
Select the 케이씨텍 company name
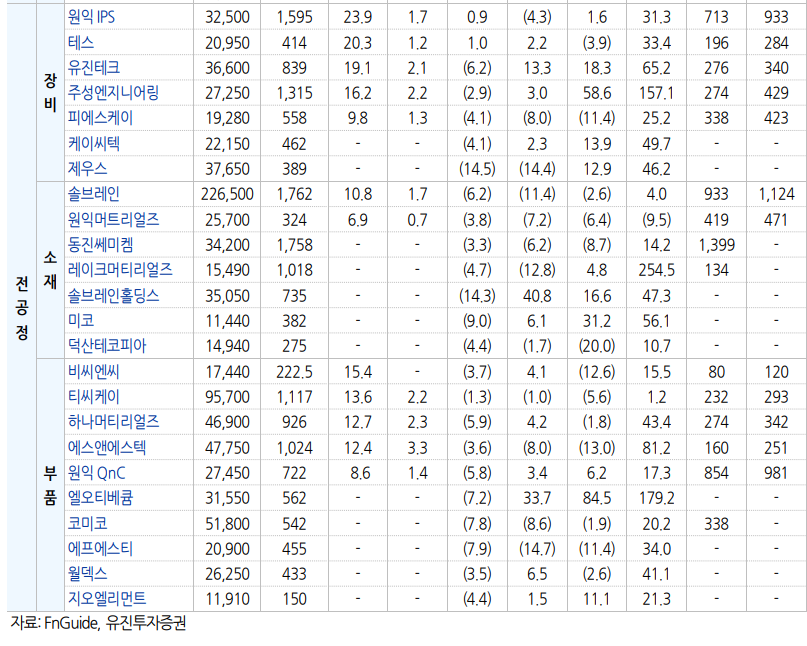[x=94, y=144]
